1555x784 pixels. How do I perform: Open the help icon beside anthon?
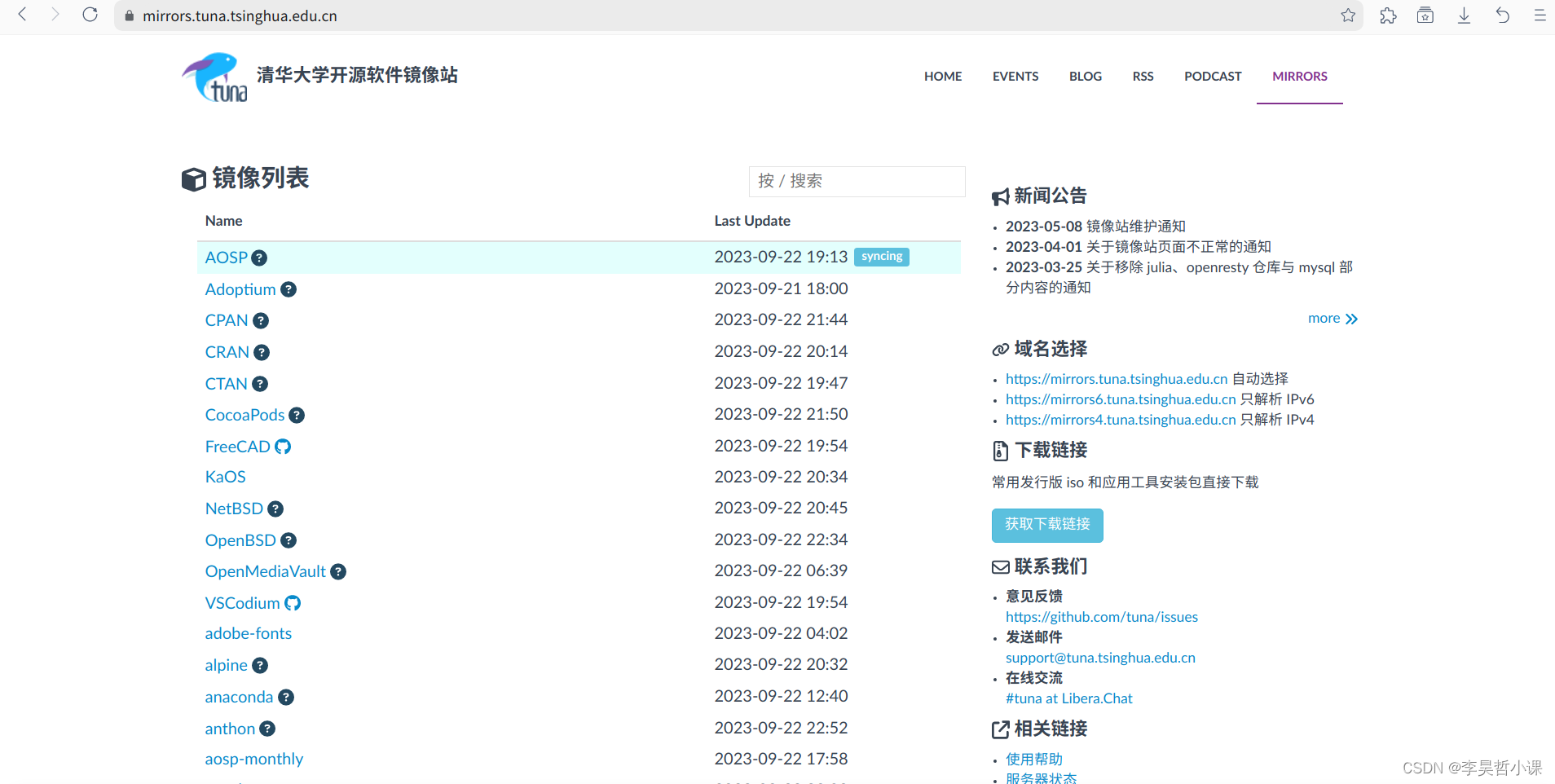coord(267,729)
